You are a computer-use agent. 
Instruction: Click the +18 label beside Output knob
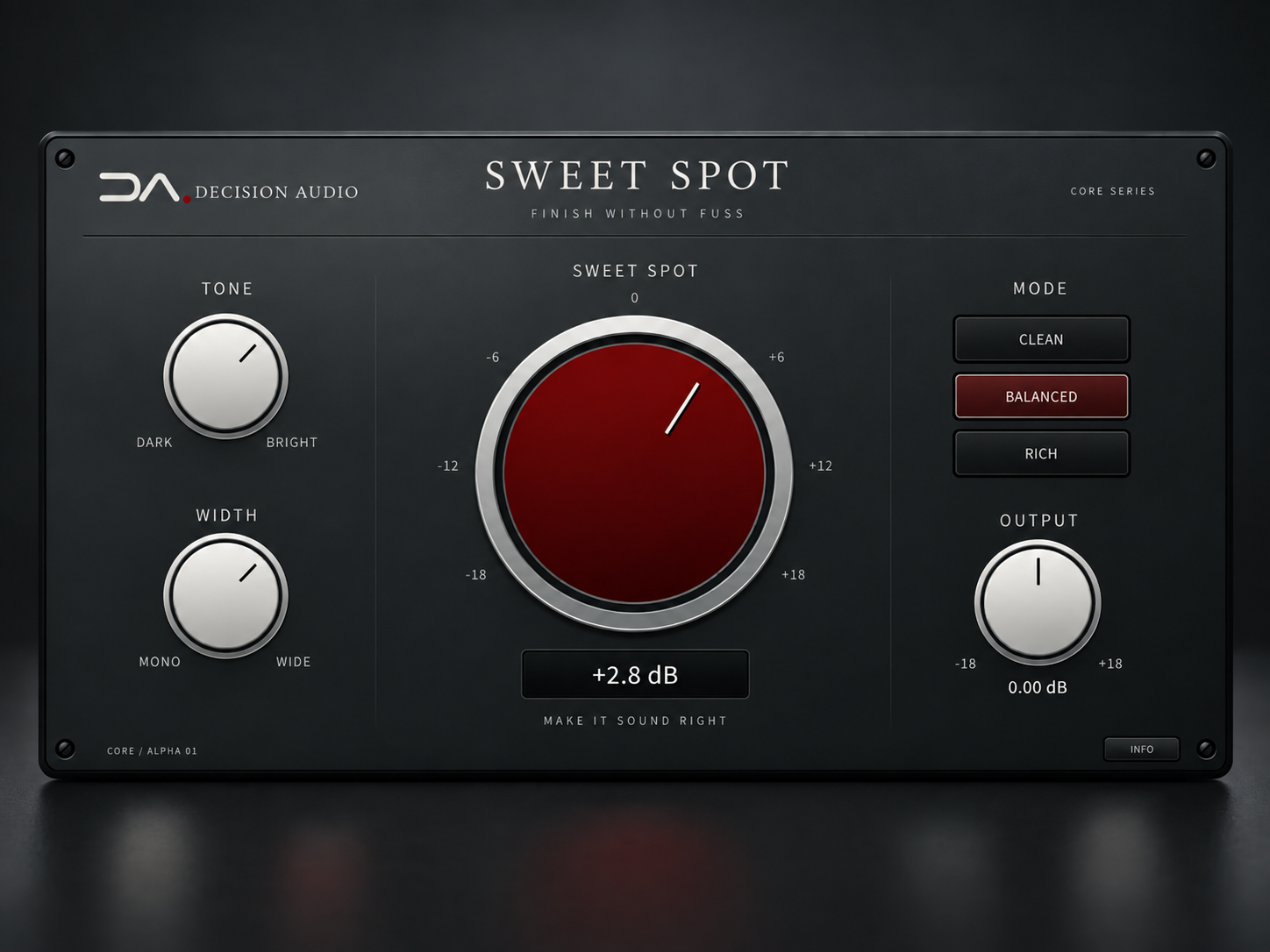[1110, 664]
